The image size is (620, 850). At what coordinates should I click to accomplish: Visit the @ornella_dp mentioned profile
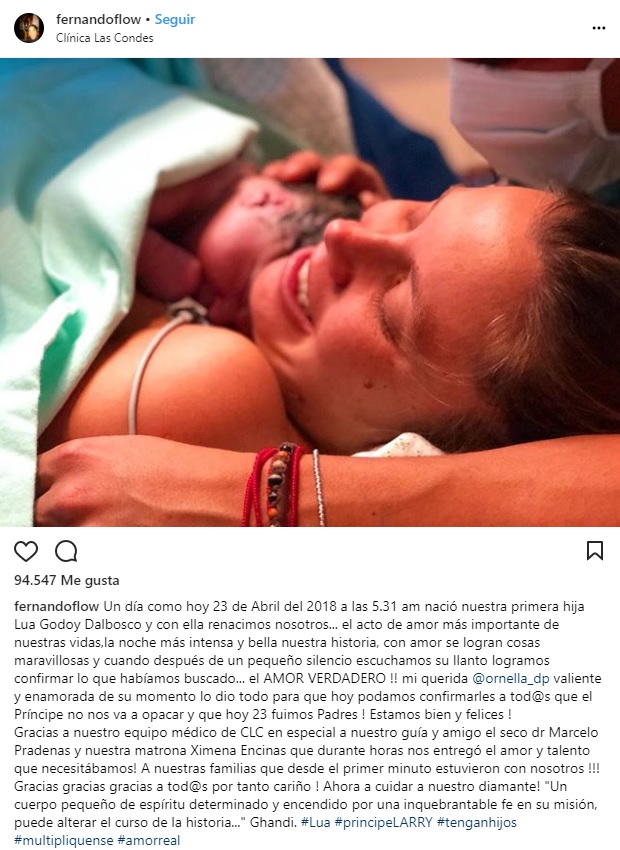click(x=510, y=679)
